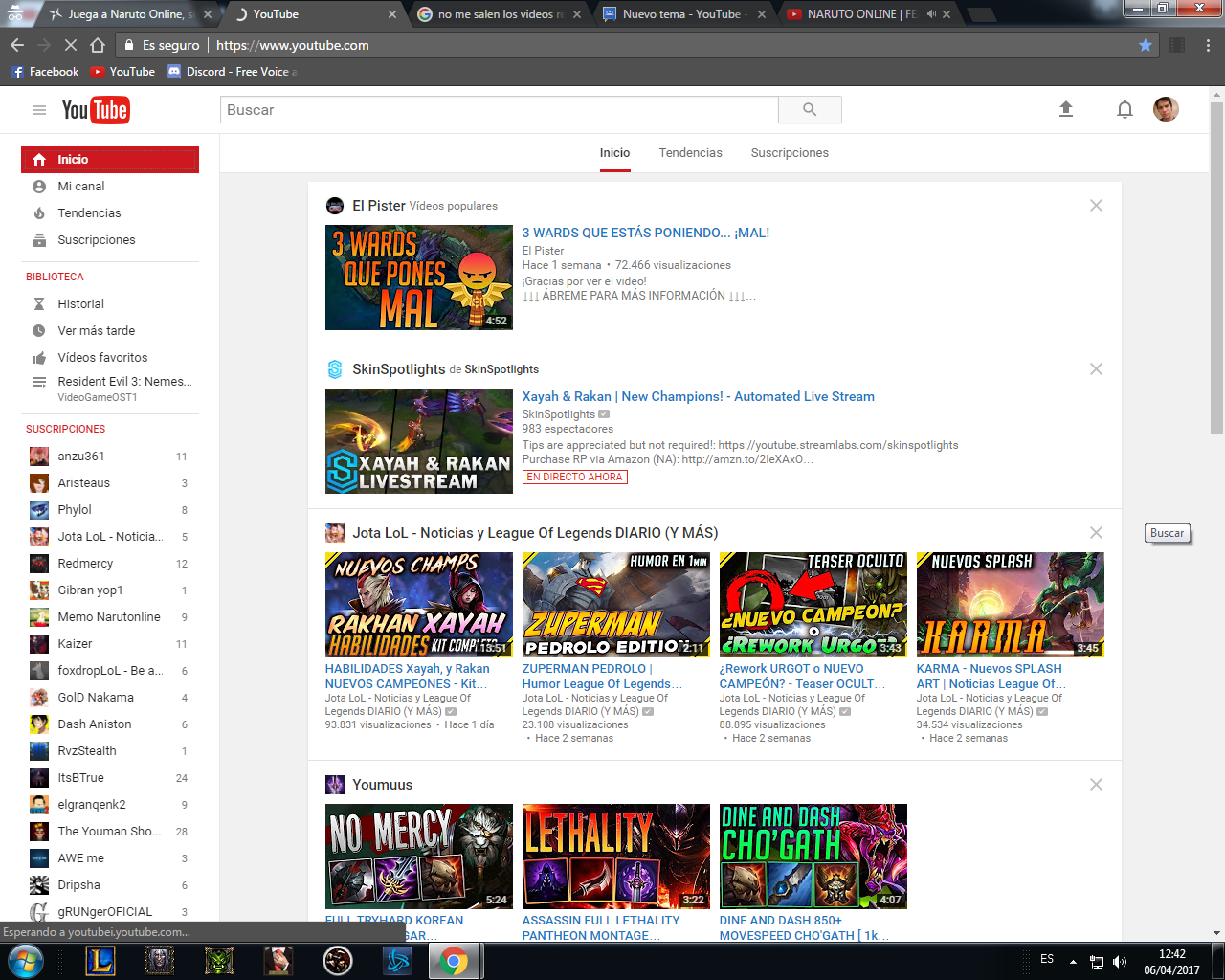Click the EN DIRECTO AHORA badge
Viewport: 1225px width, 980px height.
point(574,477)
